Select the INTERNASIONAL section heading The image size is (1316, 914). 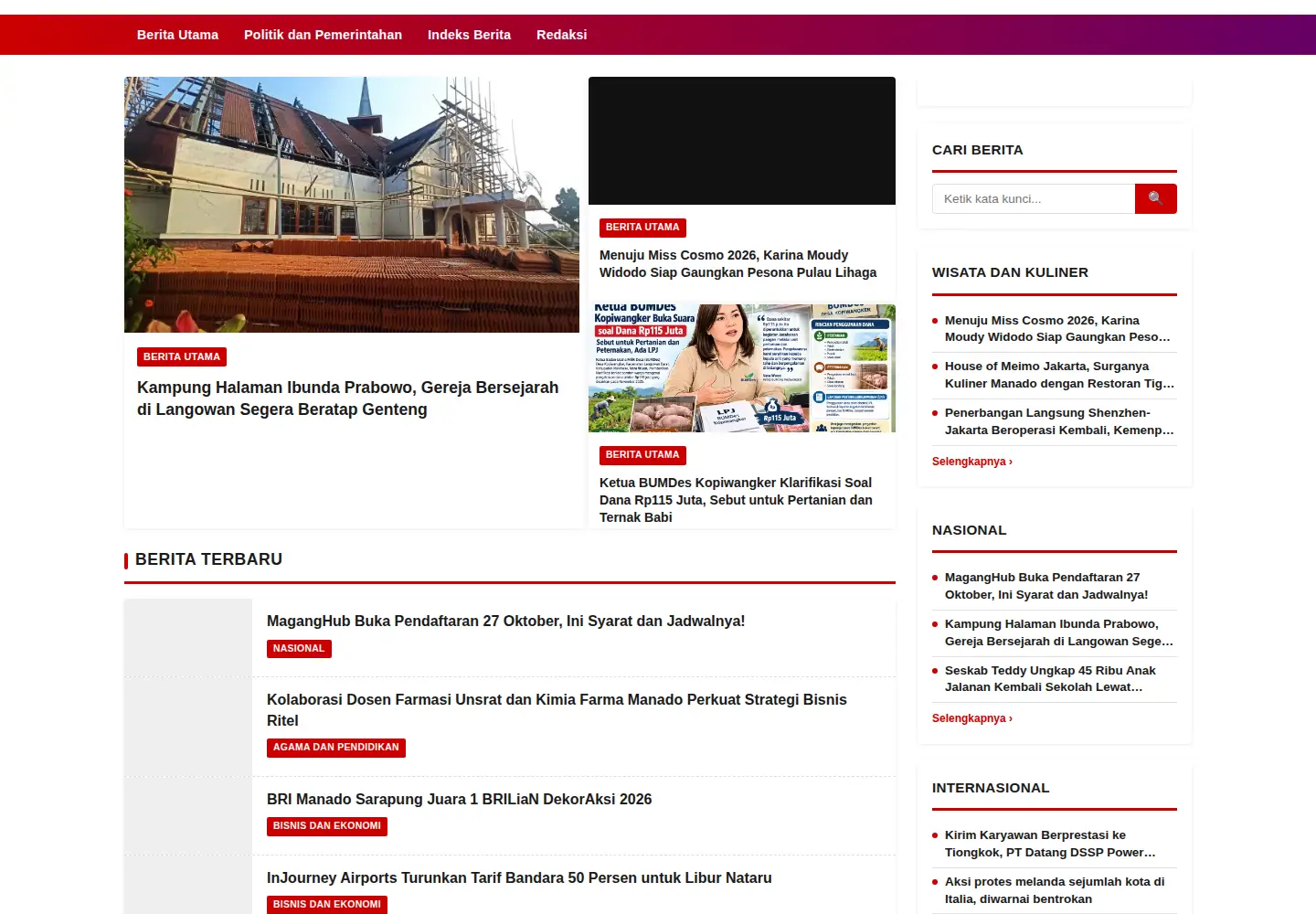(x=991, y=788)
